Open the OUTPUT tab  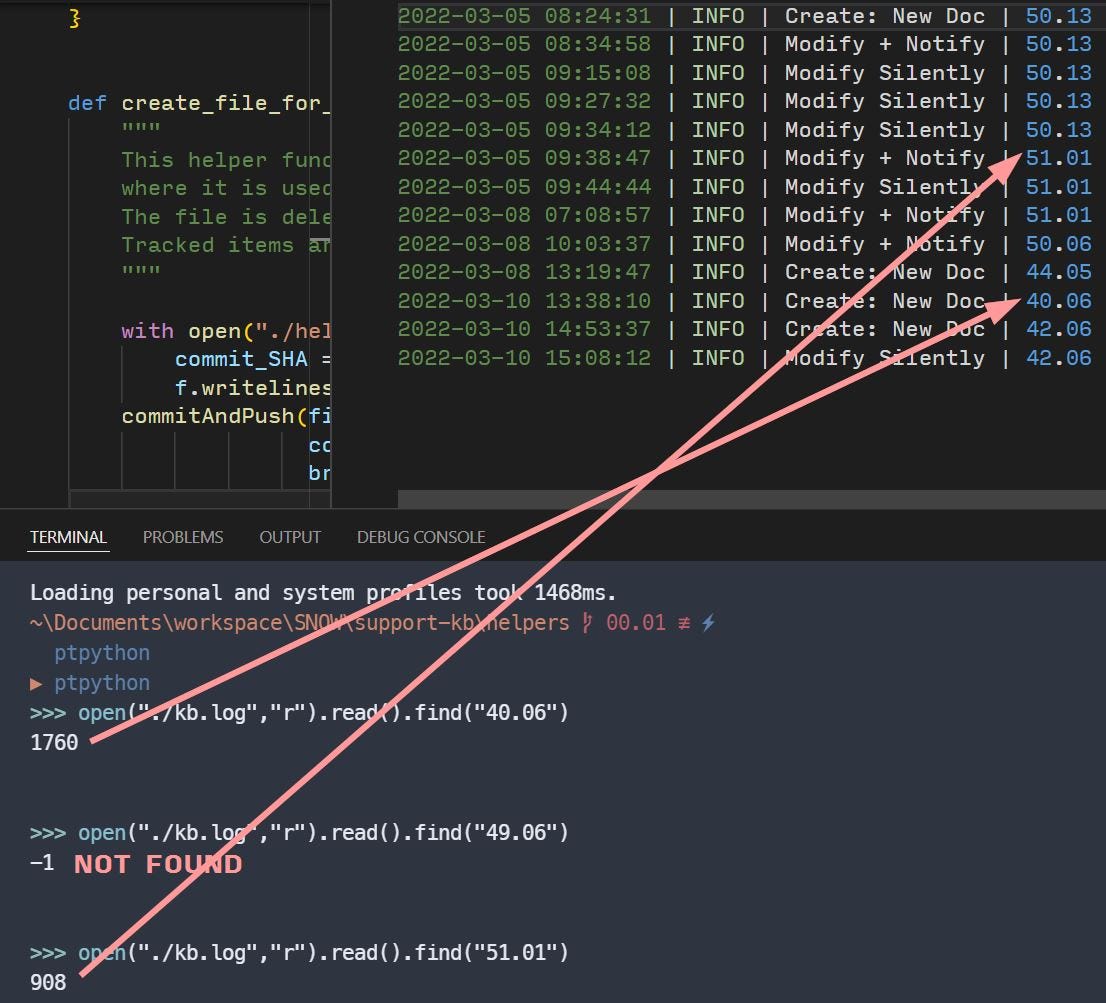[x=290, y=537]
